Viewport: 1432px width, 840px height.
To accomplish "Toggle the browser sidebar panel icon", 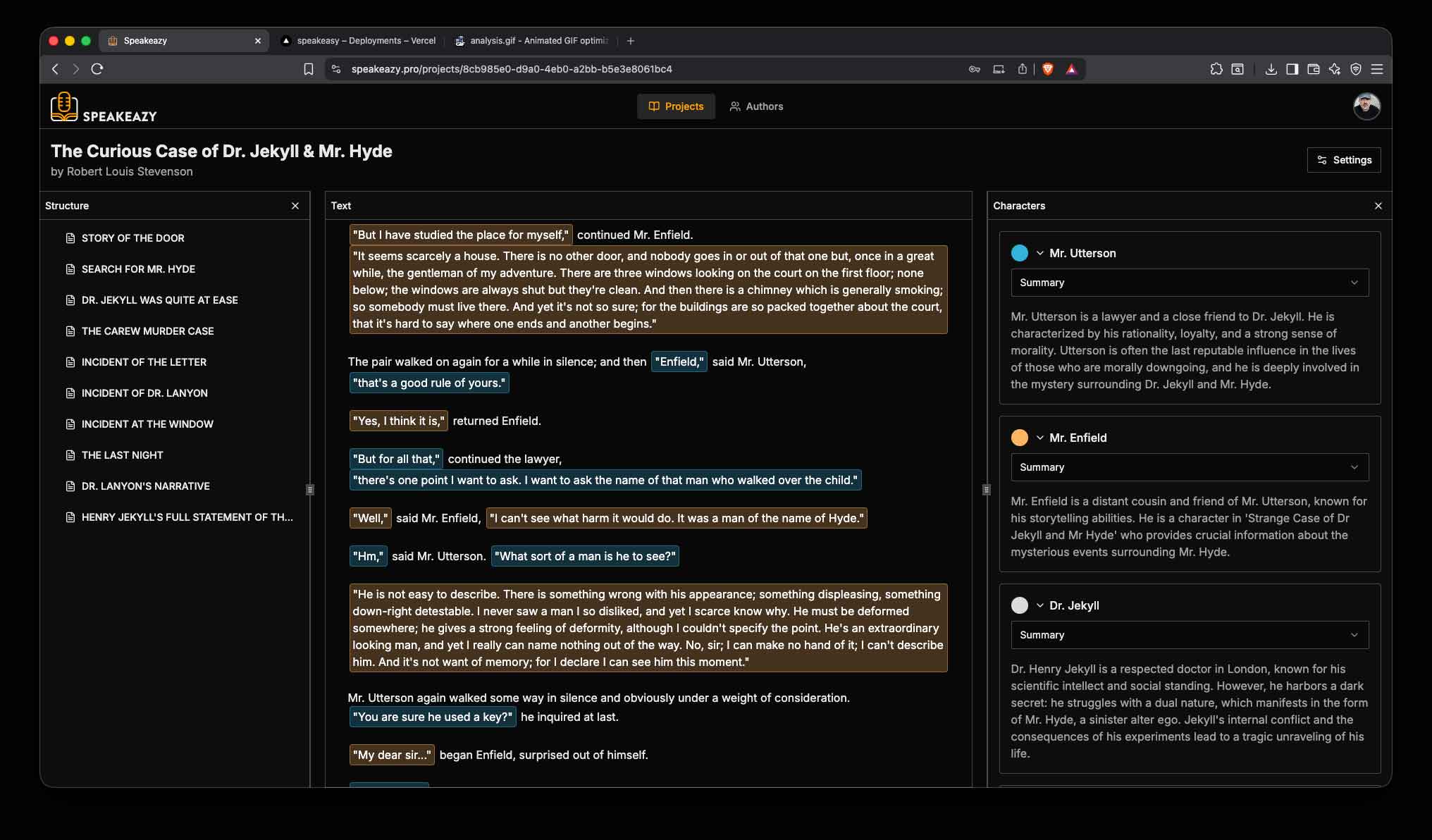I will tap(1292, 69).
